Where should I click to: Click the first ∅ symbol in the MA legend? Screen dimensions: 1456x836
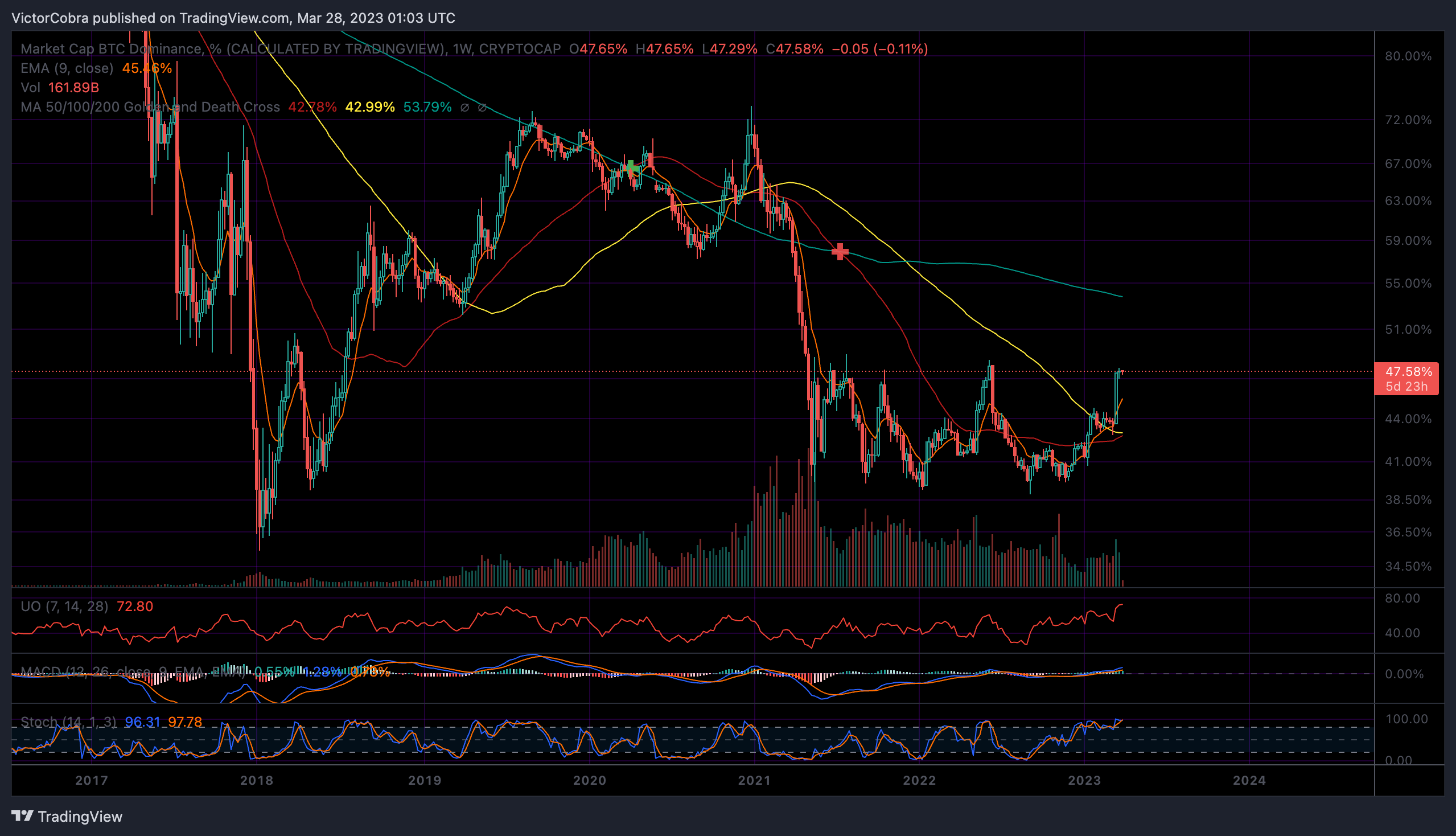coord(465,108)
